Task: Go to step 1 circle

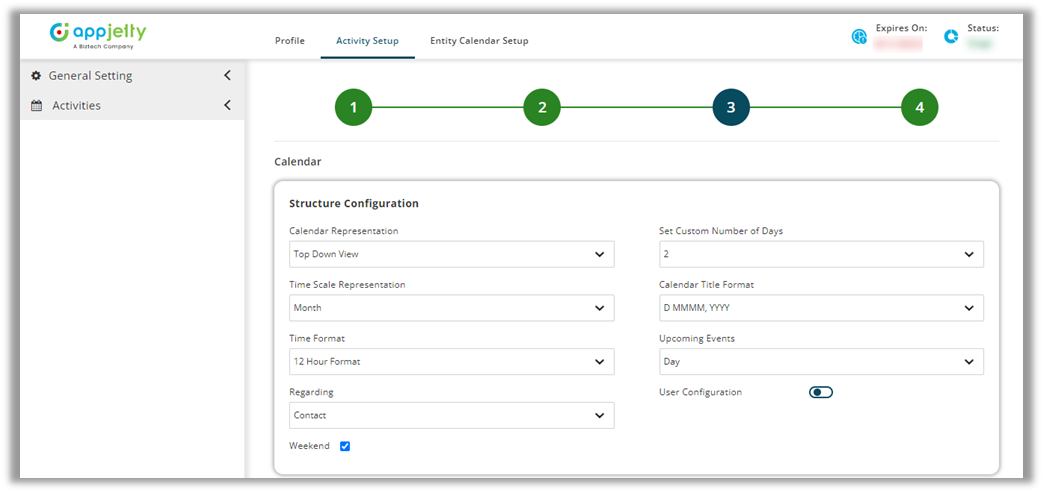Action: [x=353, y=108]
